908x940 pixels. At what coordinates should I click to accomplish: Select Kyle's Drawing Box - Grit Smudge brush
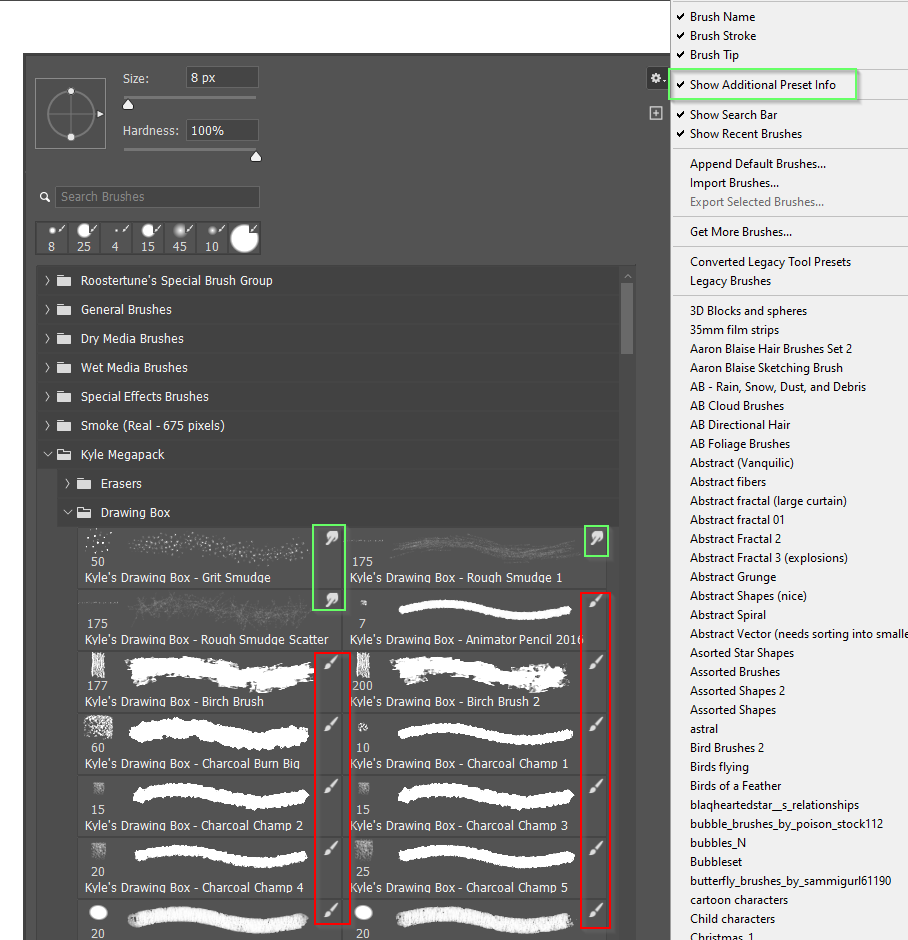(210, 558)
